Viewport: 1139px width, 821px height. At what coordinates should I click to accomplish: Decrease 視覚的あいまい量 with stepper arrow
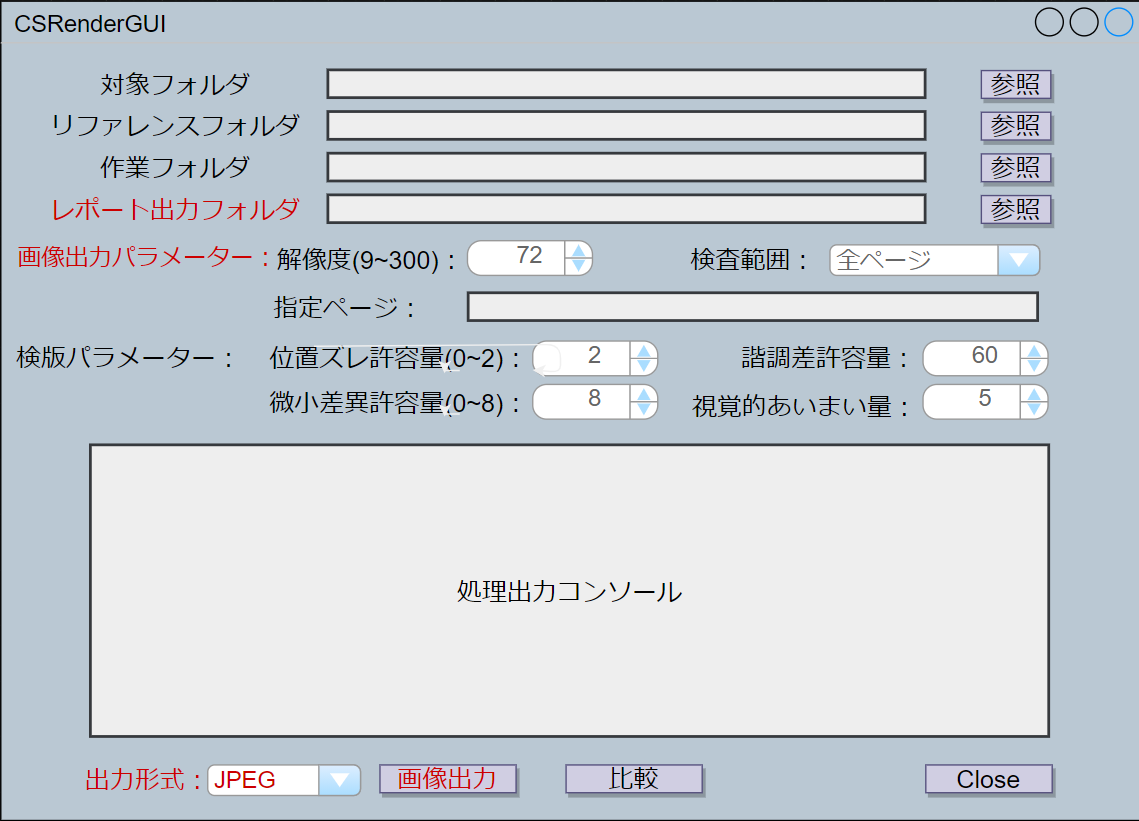pos(1034,409)
